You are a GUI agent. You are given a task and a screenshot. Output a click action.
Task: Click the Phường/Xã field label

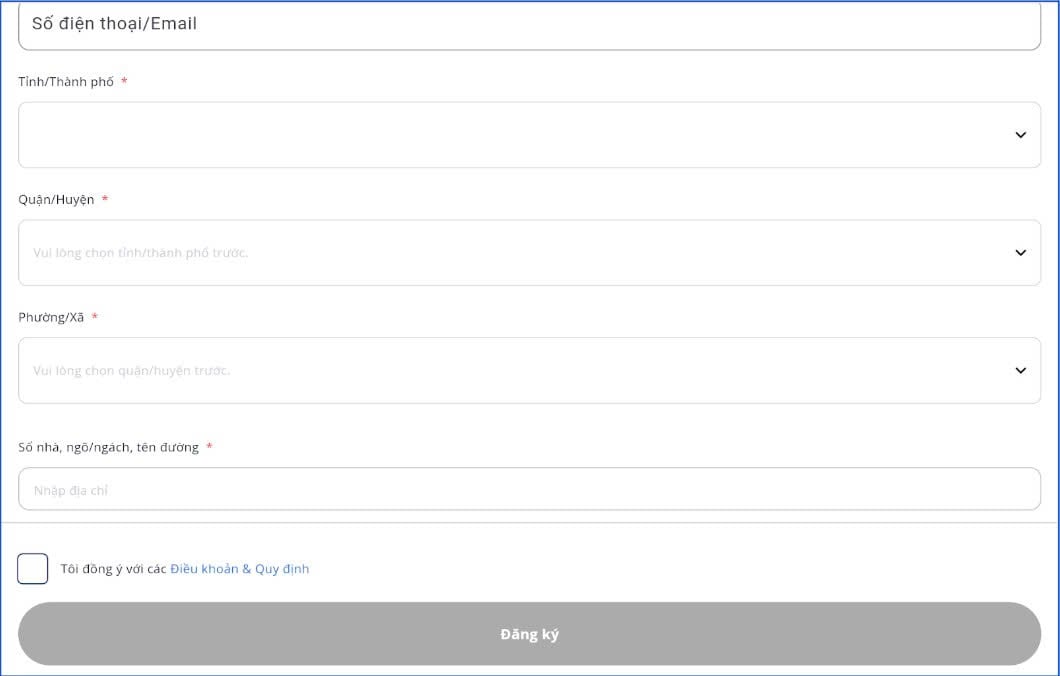[51, 318]
